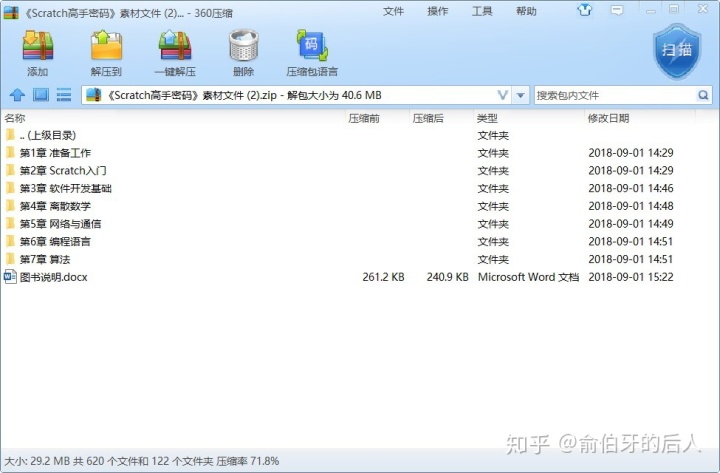Viewport: 720px width, 473px height.
Task: Click the Word icon of 图书说明.docx
Action: (10, 277)
